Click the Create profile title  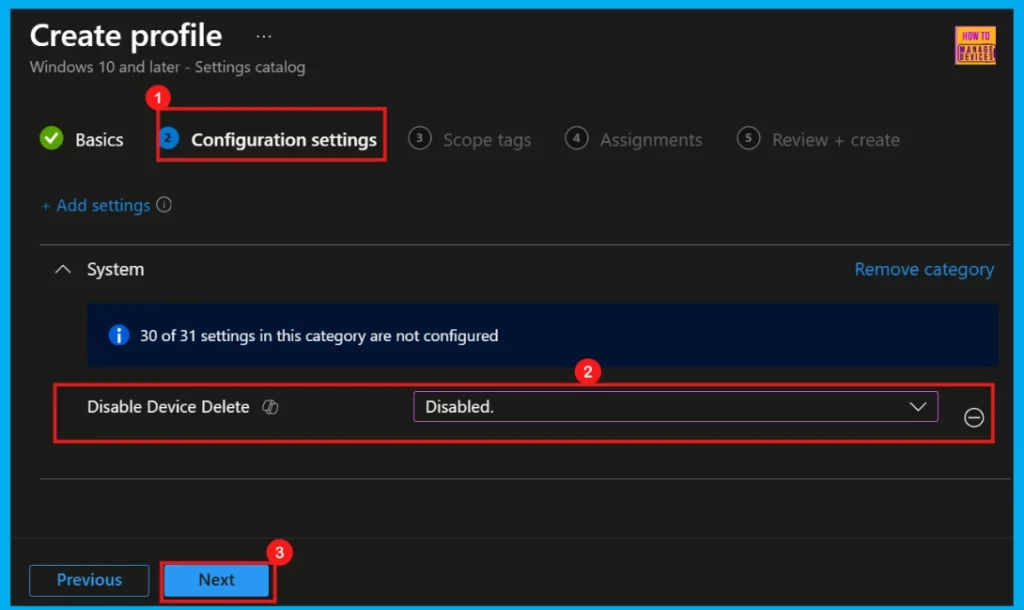click(x=125, y=36)
